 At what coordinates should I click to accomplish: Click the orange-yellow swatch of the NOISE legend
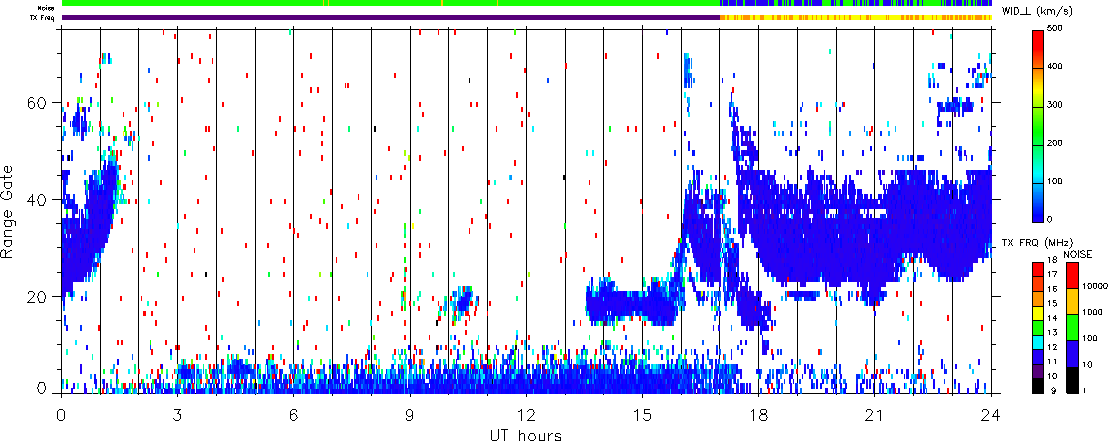pos(1073,301)
